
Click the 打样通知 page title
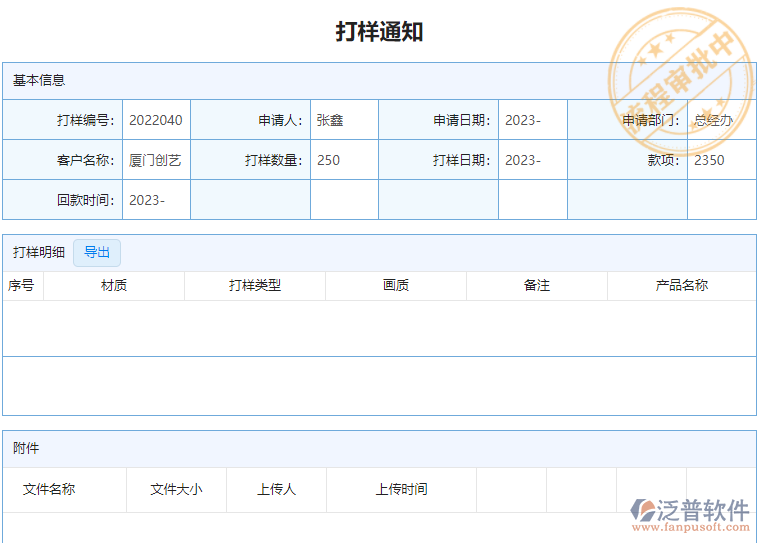coord(380,32)
